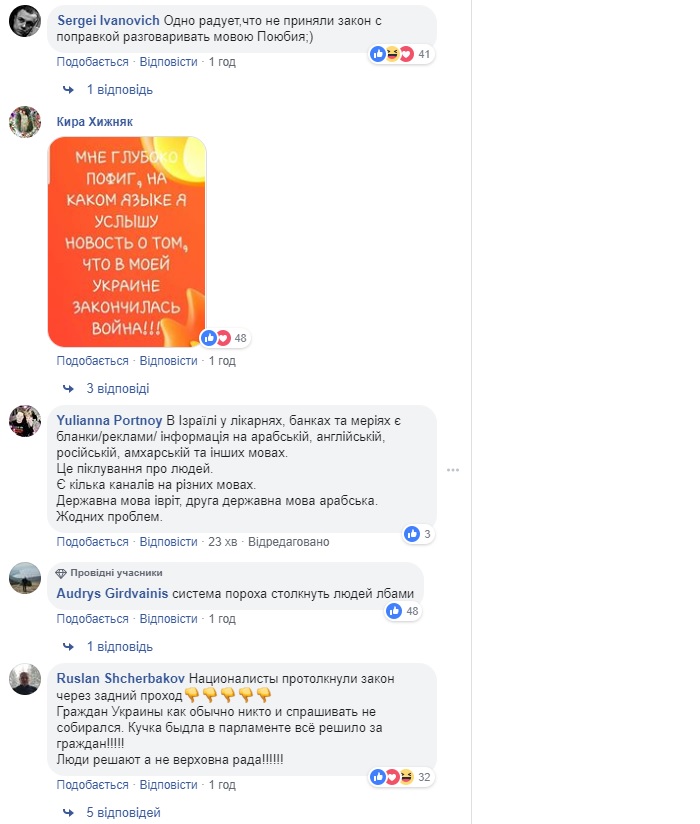Screen dimensions: 700x824
Task: Open Sergei Ivanovich's profile picture
Action: pos(25,21)
